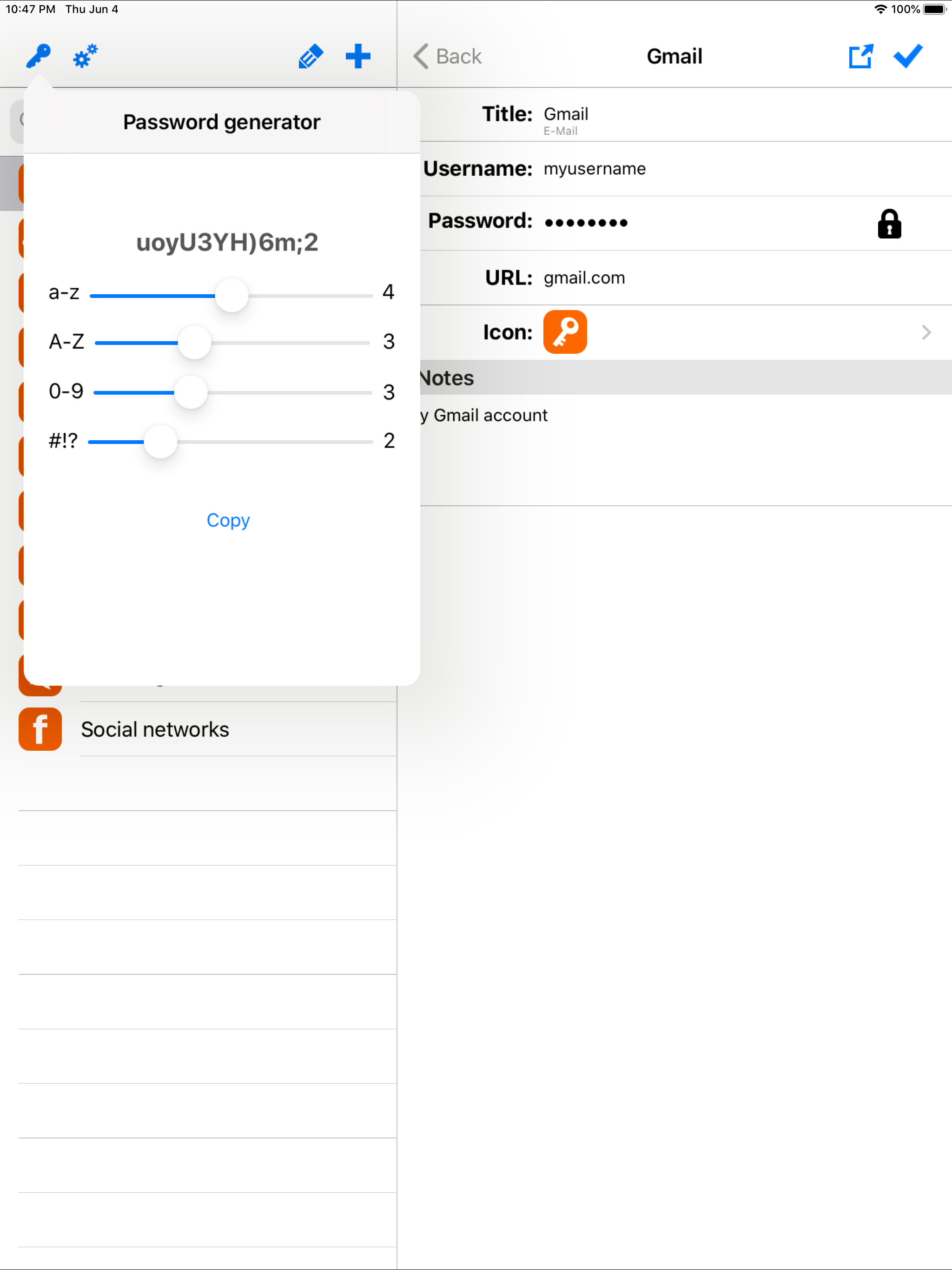
Task: Expand the Icon row chevron
Action: click(x=926, y=332)
